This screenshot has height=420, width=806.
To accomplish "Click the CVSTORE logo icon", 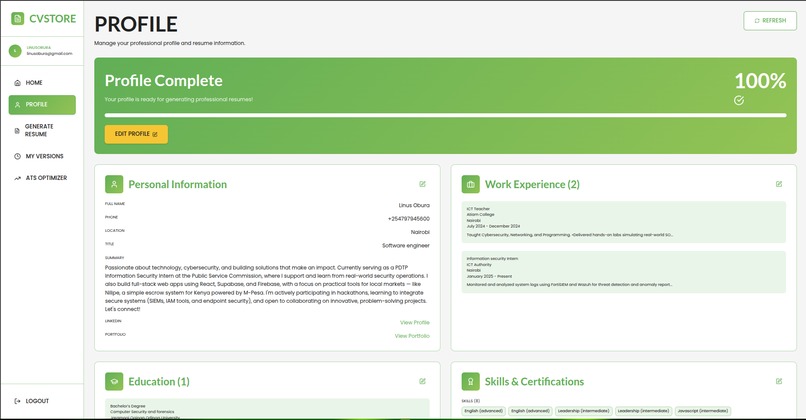I will tap(17, 19).
